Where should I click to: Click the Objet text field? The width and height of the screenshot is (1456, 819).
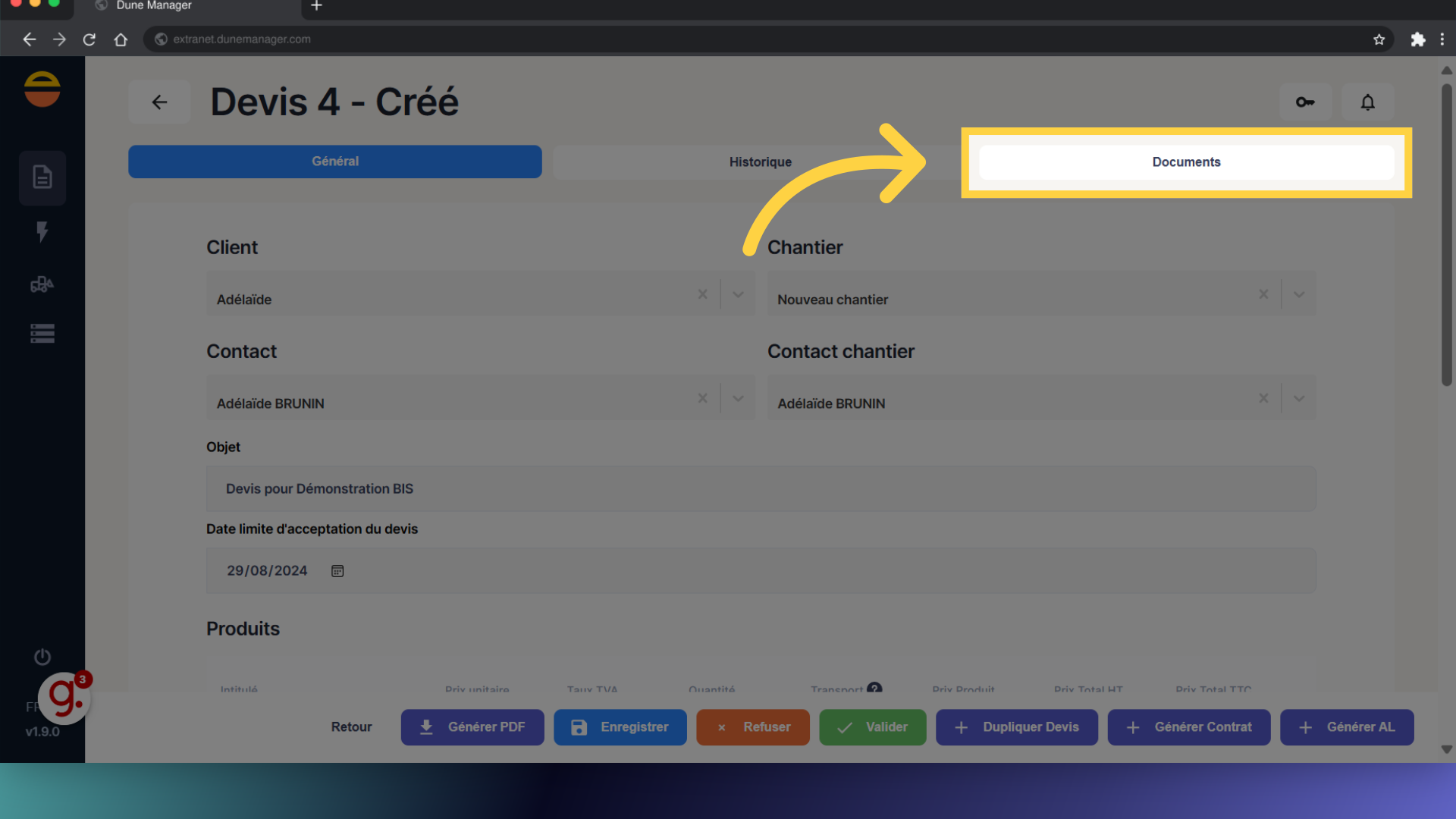tap(760, 489)
